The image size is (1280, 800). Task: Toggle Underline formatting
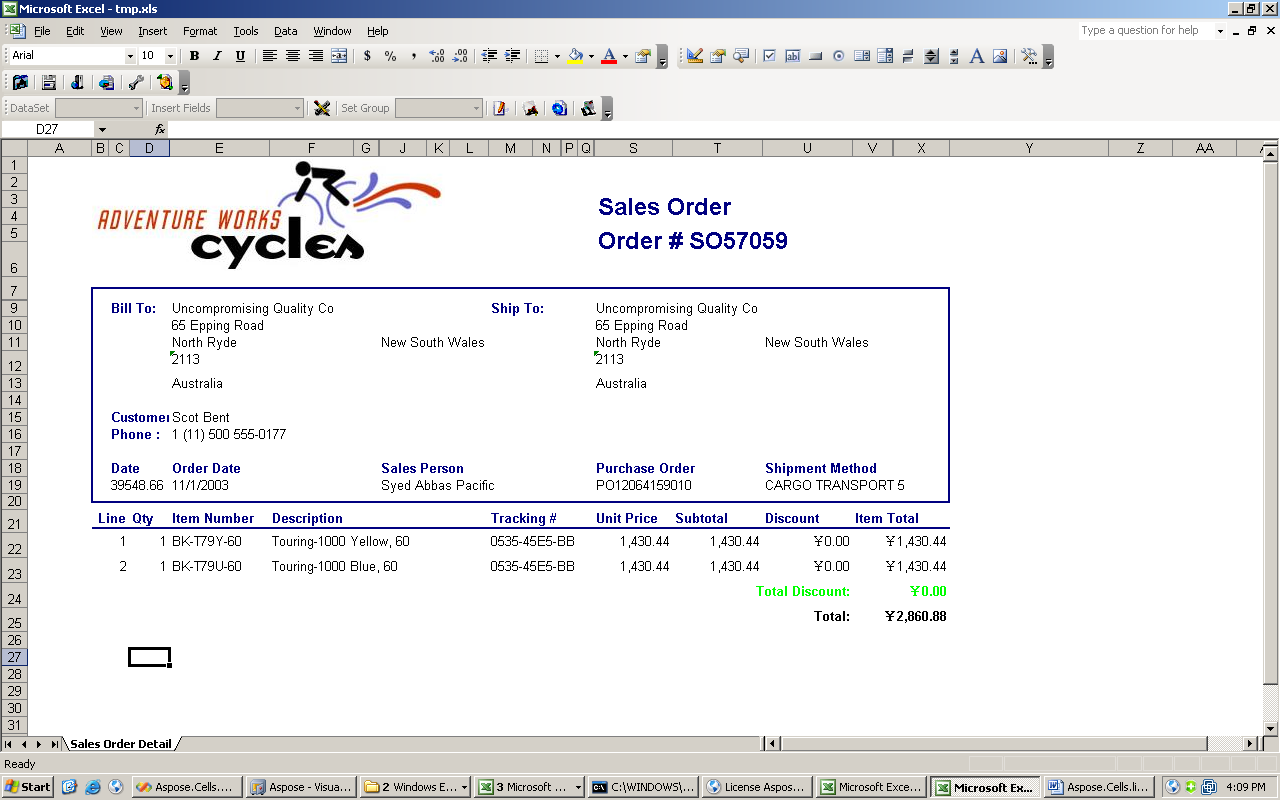240,56
